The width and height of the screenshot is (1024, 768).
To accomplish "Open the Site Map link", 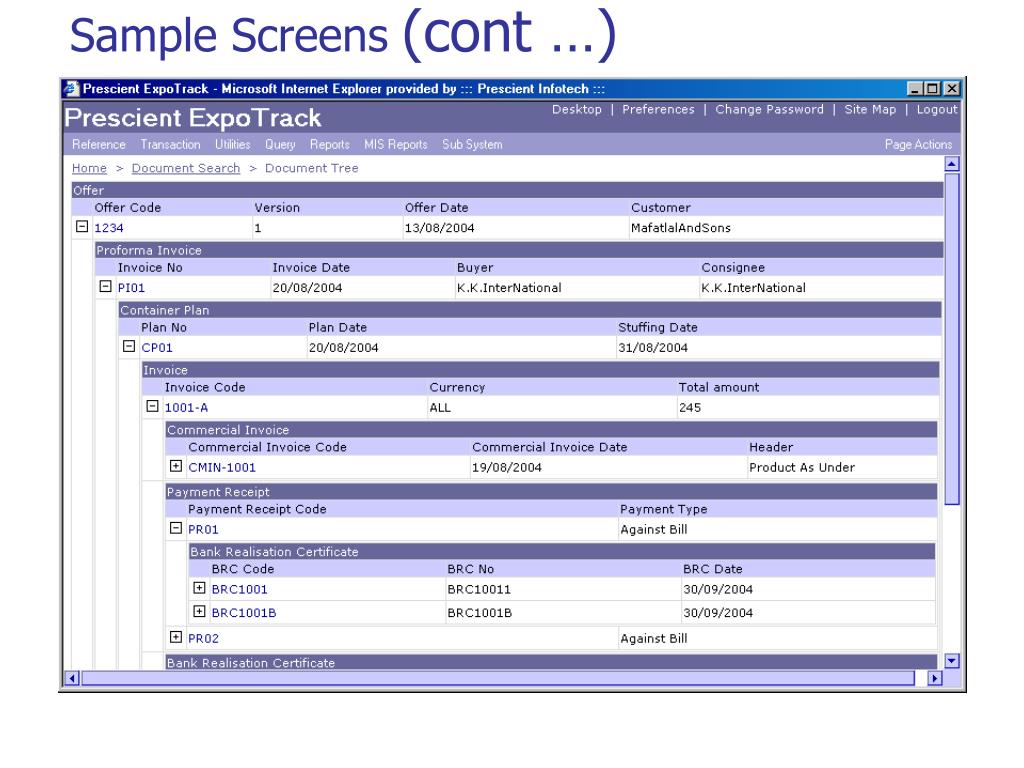I will click(870, 110).
